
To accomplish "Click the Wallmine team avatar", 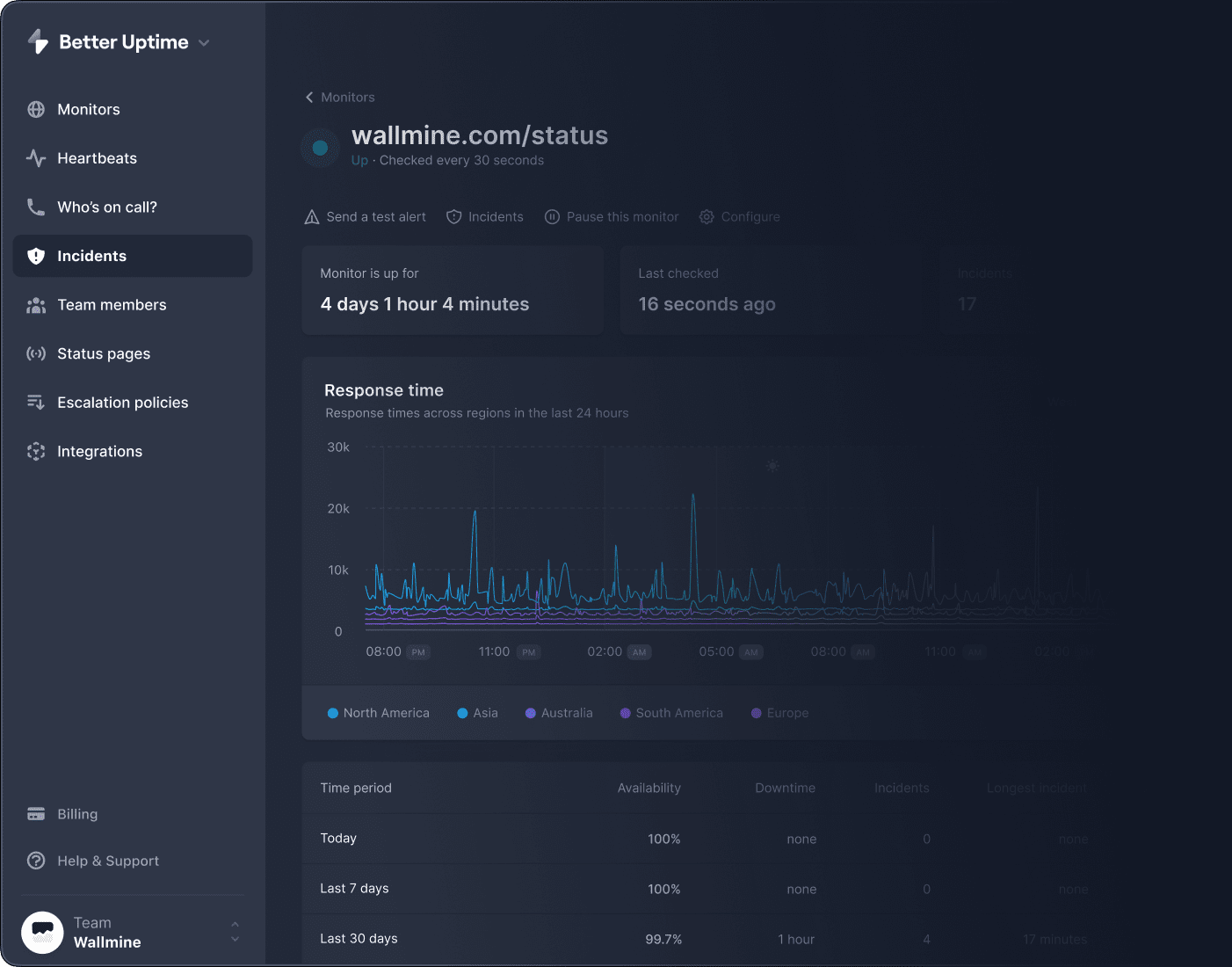I will [42, 933].
